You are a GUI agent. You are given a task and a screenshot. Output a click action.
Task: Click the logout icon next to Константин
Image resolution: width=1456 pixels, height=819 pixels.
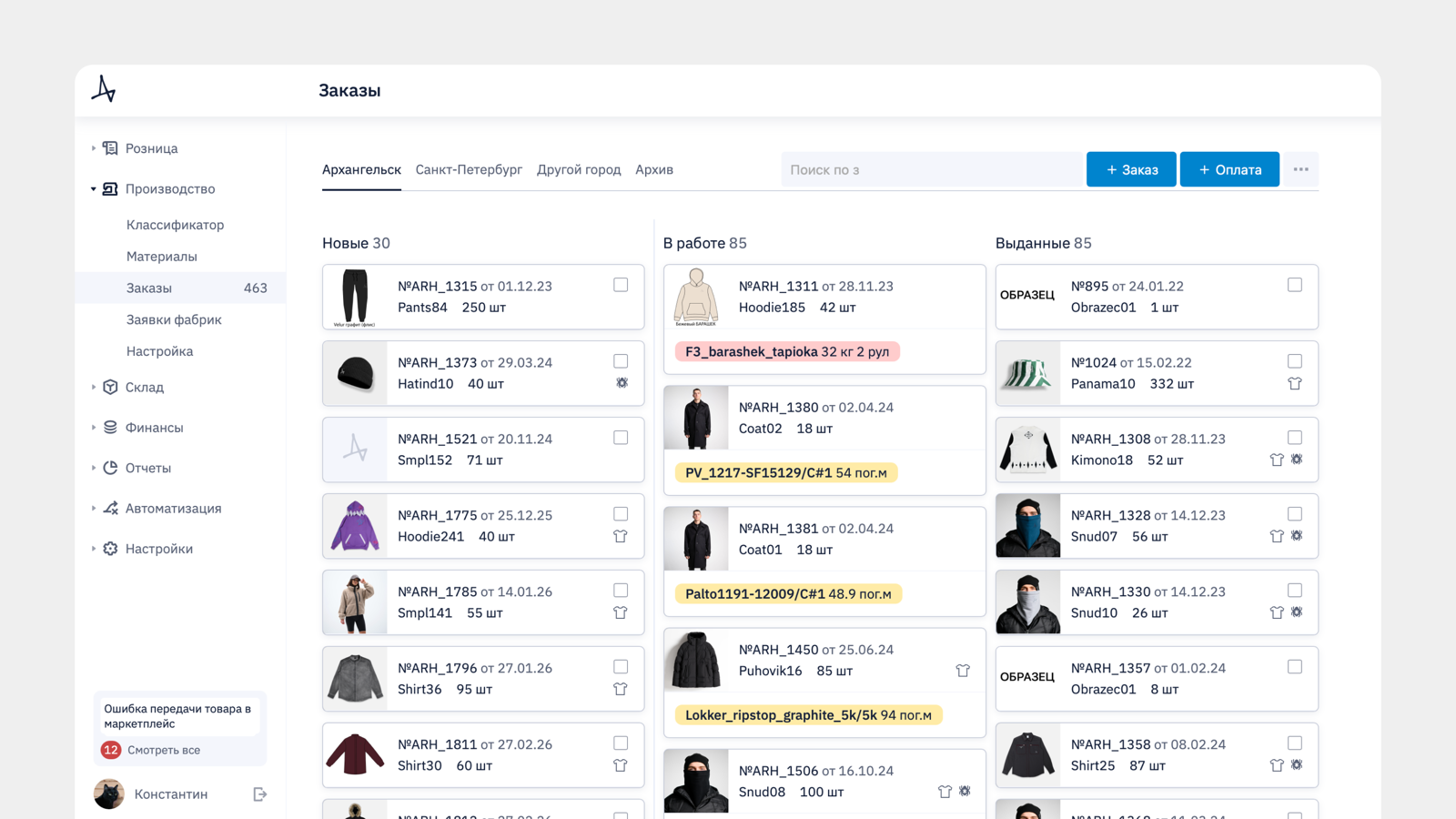click(259, 794)
